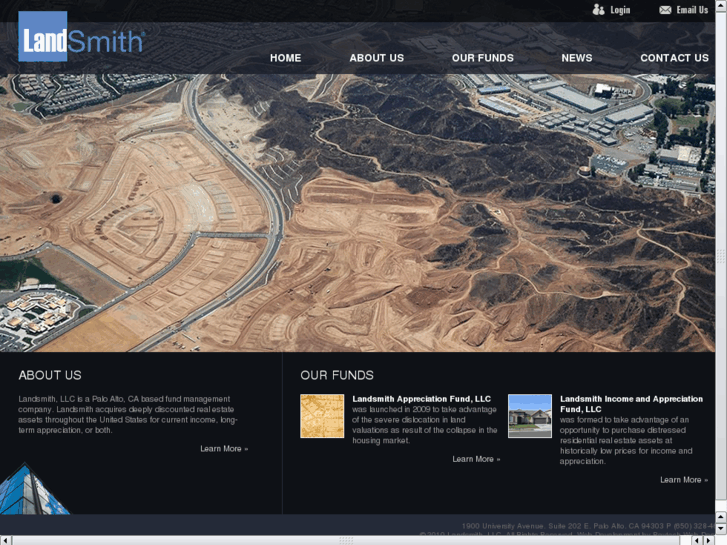
Task: Click the Login people icon
Action: coord(599,10)
